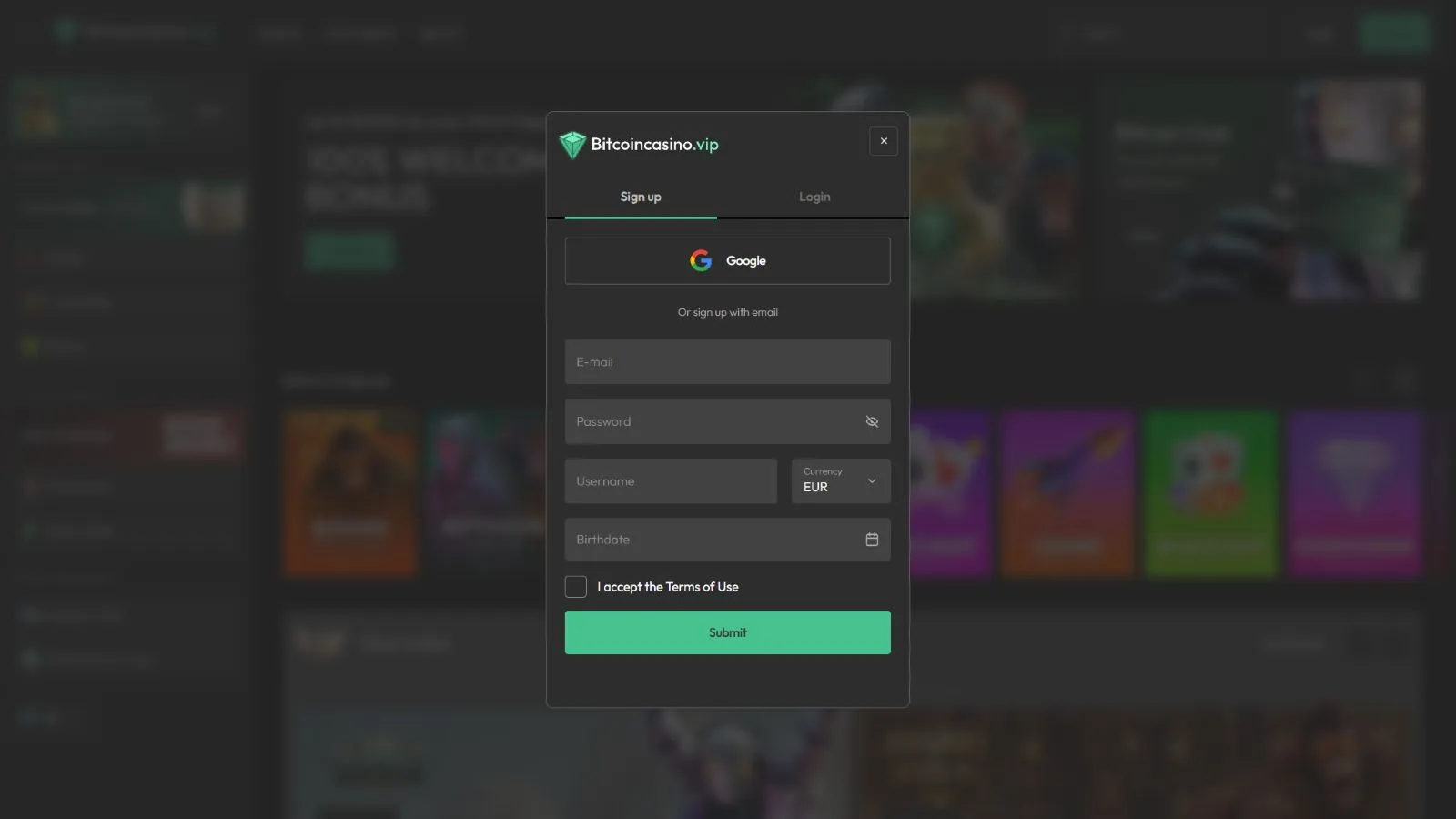The width and height of the screenshot is (1456, 819).
Task: Check the Terms of Use checkbox
Action: point(576,587)
